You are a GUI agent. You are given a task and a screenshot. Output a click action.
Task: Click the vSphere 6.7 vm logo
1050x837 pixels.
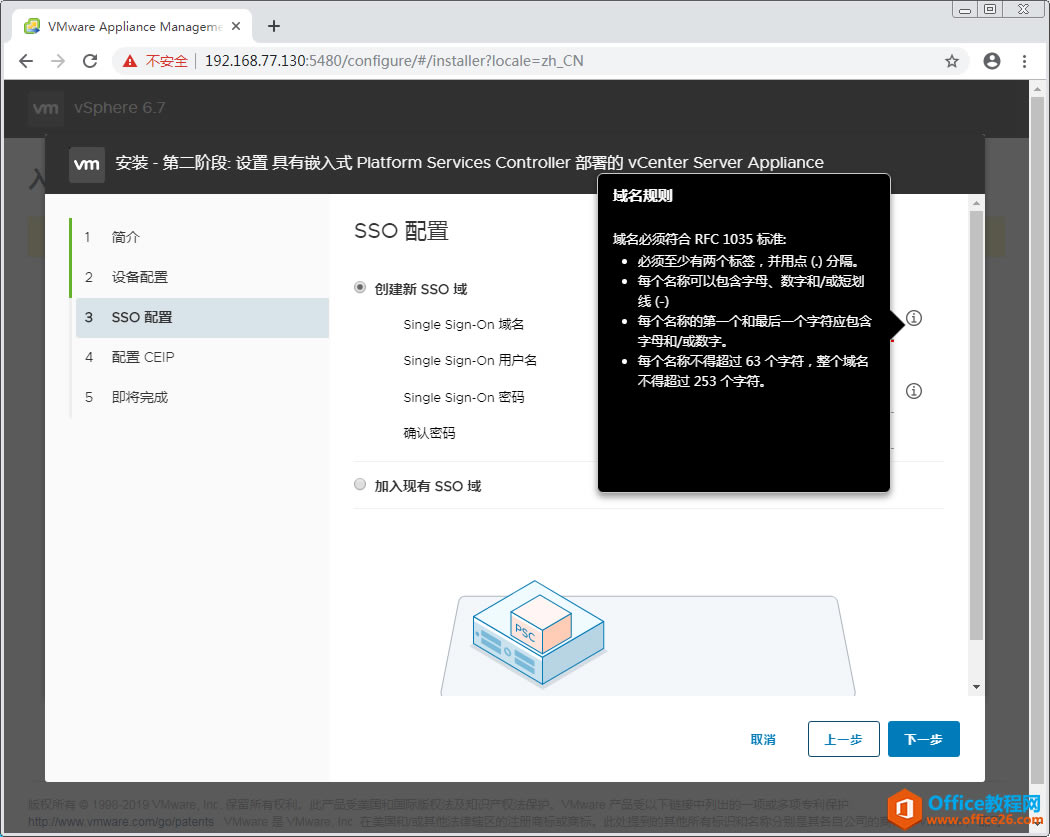click(x=46, y=108)
